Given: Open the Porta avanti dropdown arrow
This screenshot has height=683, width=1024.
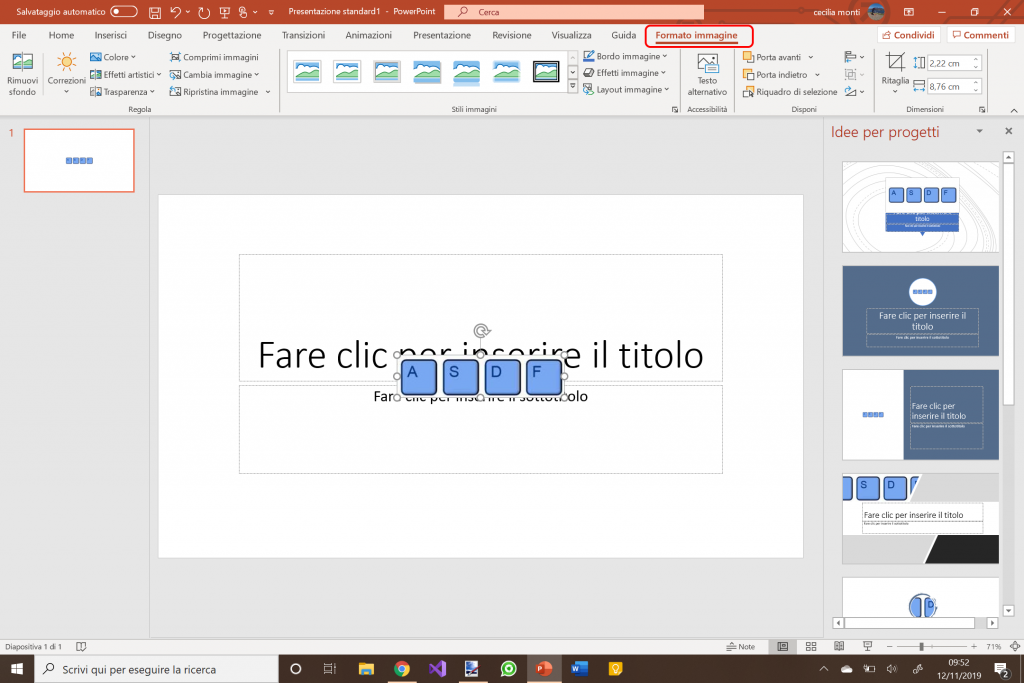Looking at the screenshot, I should 810,57.
